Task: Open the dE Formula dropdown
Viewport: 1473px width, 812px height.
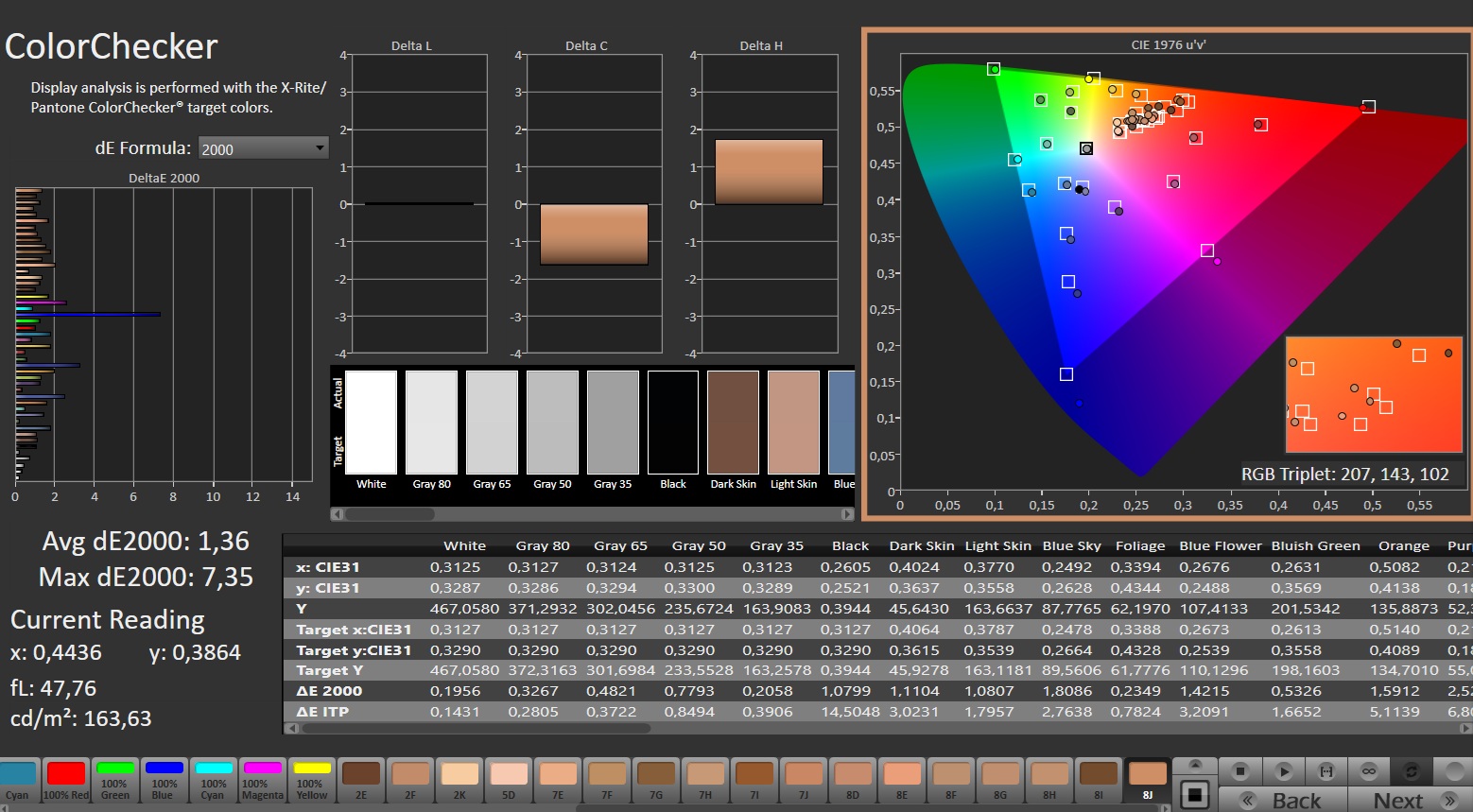Action: click(x=263, y=148)
